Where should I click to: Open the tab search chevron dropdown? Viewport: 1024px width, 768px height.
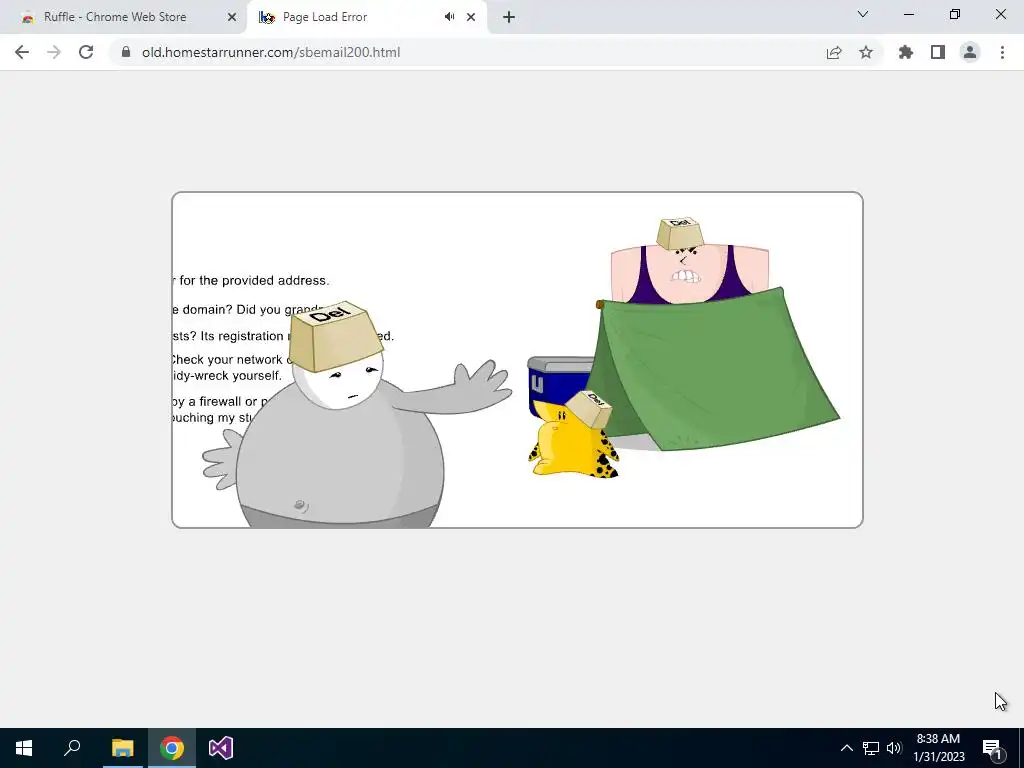click(x=863, y=14)
